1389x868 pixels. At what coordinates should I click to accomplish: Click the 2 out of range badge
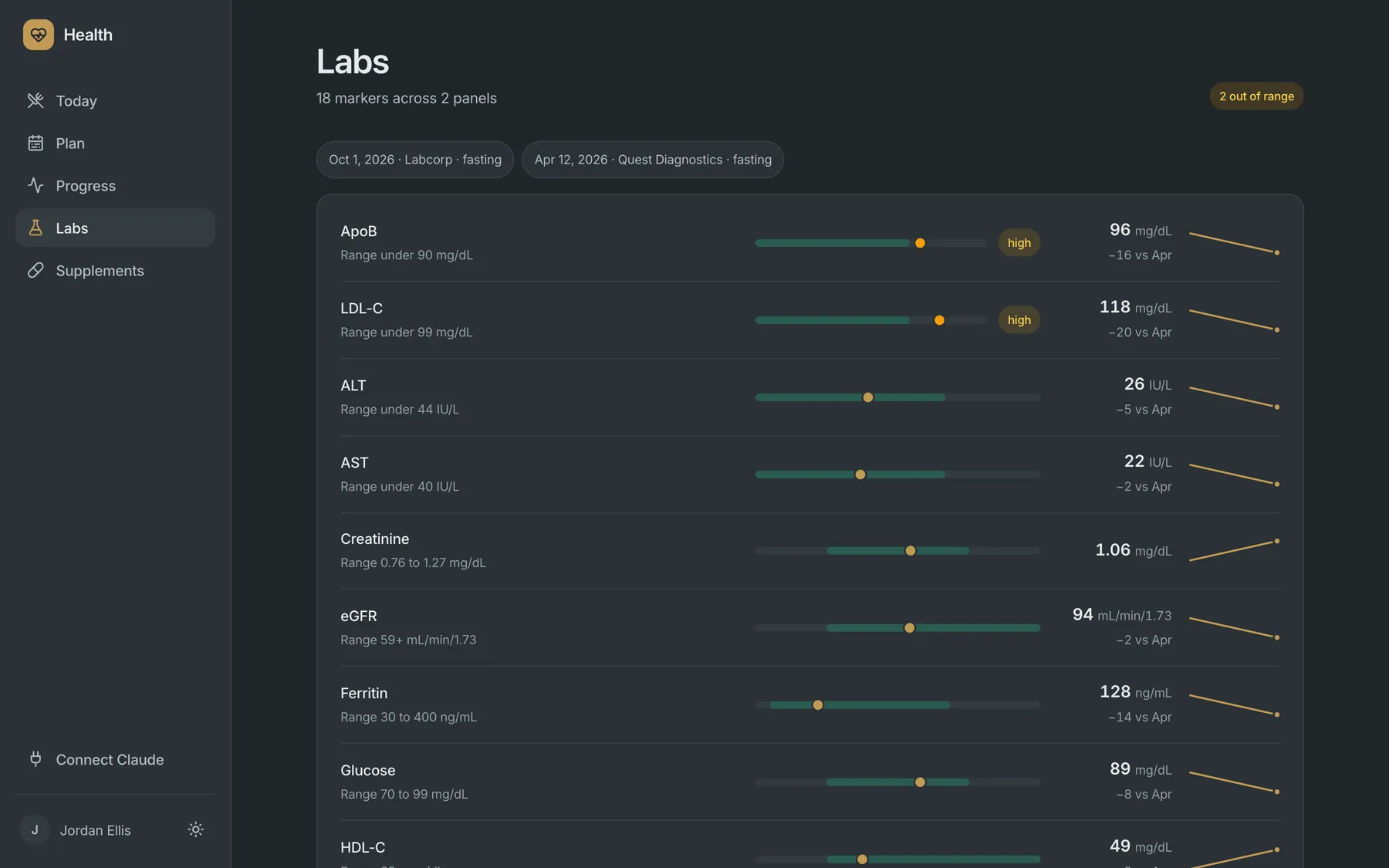[x=1256, y=96]
